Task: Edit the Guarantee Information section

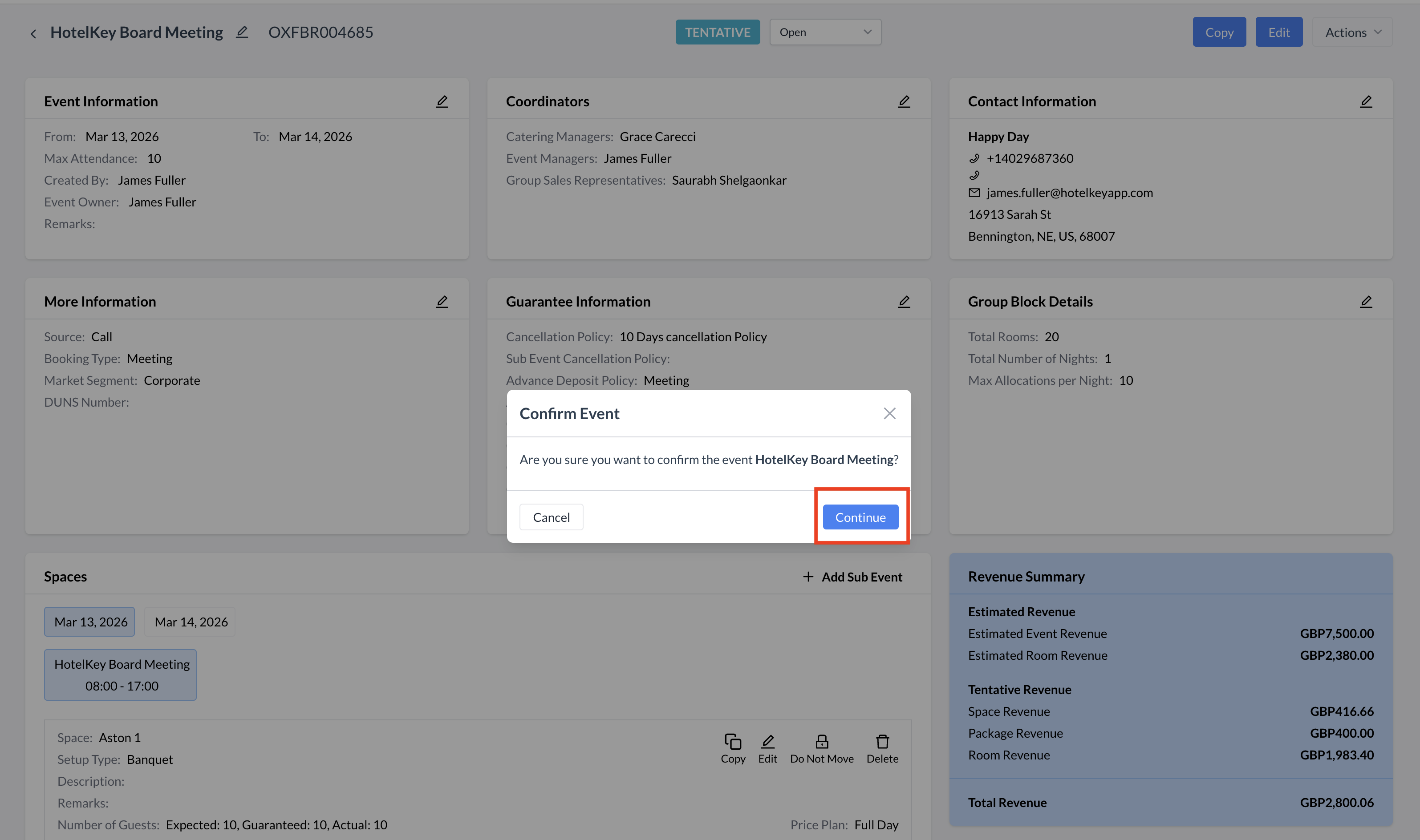Action: click(x=904, y=302)
